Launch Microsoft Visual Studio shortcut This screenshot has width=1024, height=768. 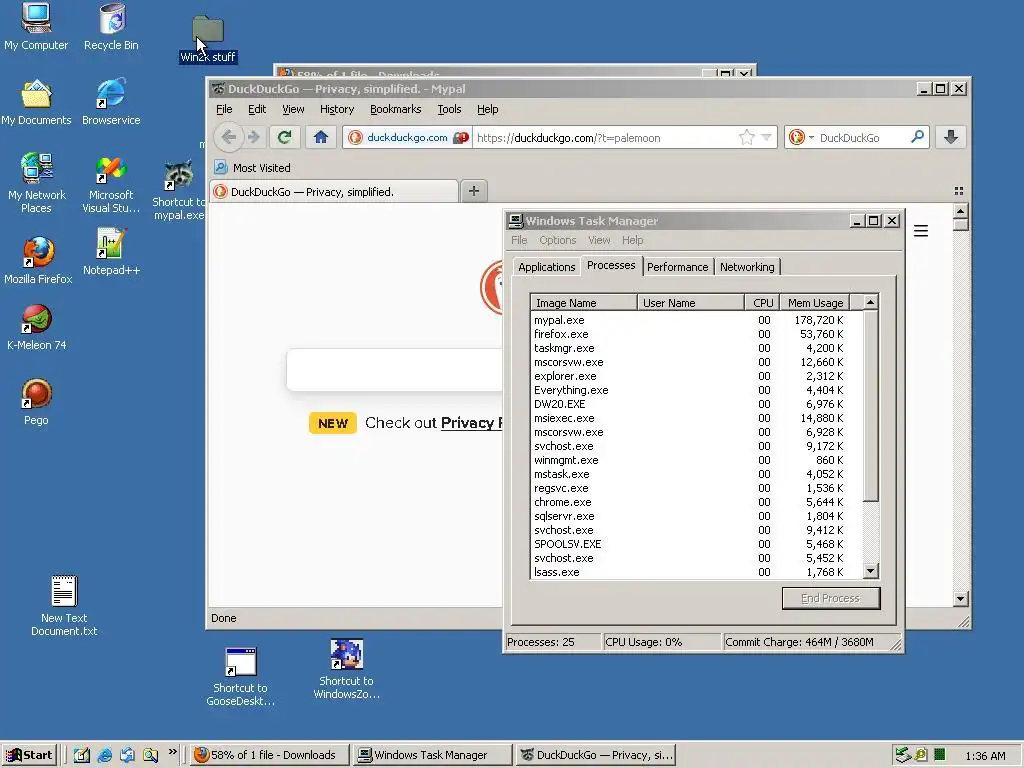(x=111, y=184)
